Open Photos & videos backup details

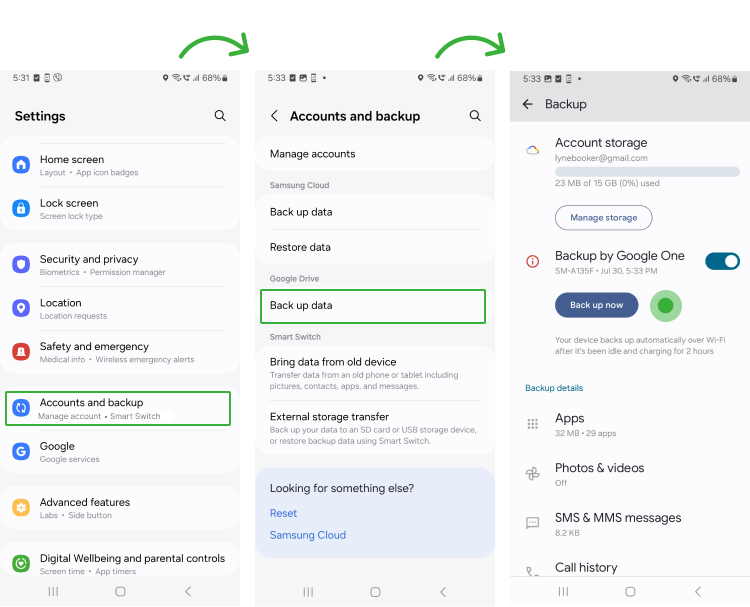coord(630,474)
